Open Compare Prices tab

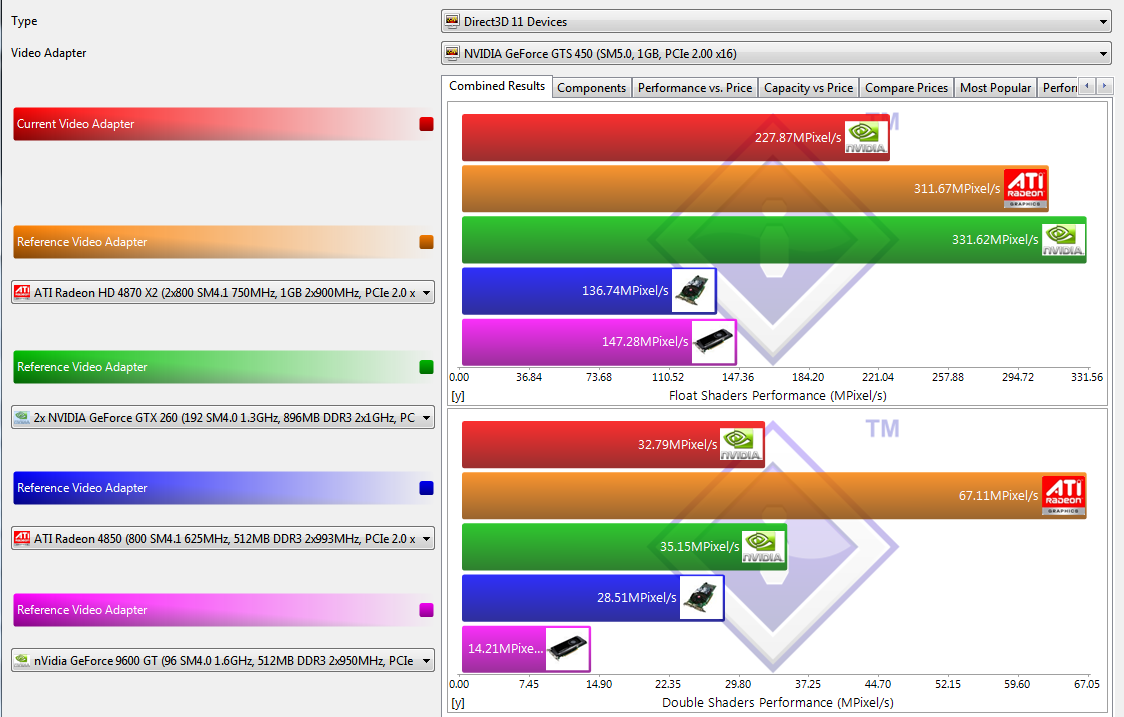[x=906, y=87]
